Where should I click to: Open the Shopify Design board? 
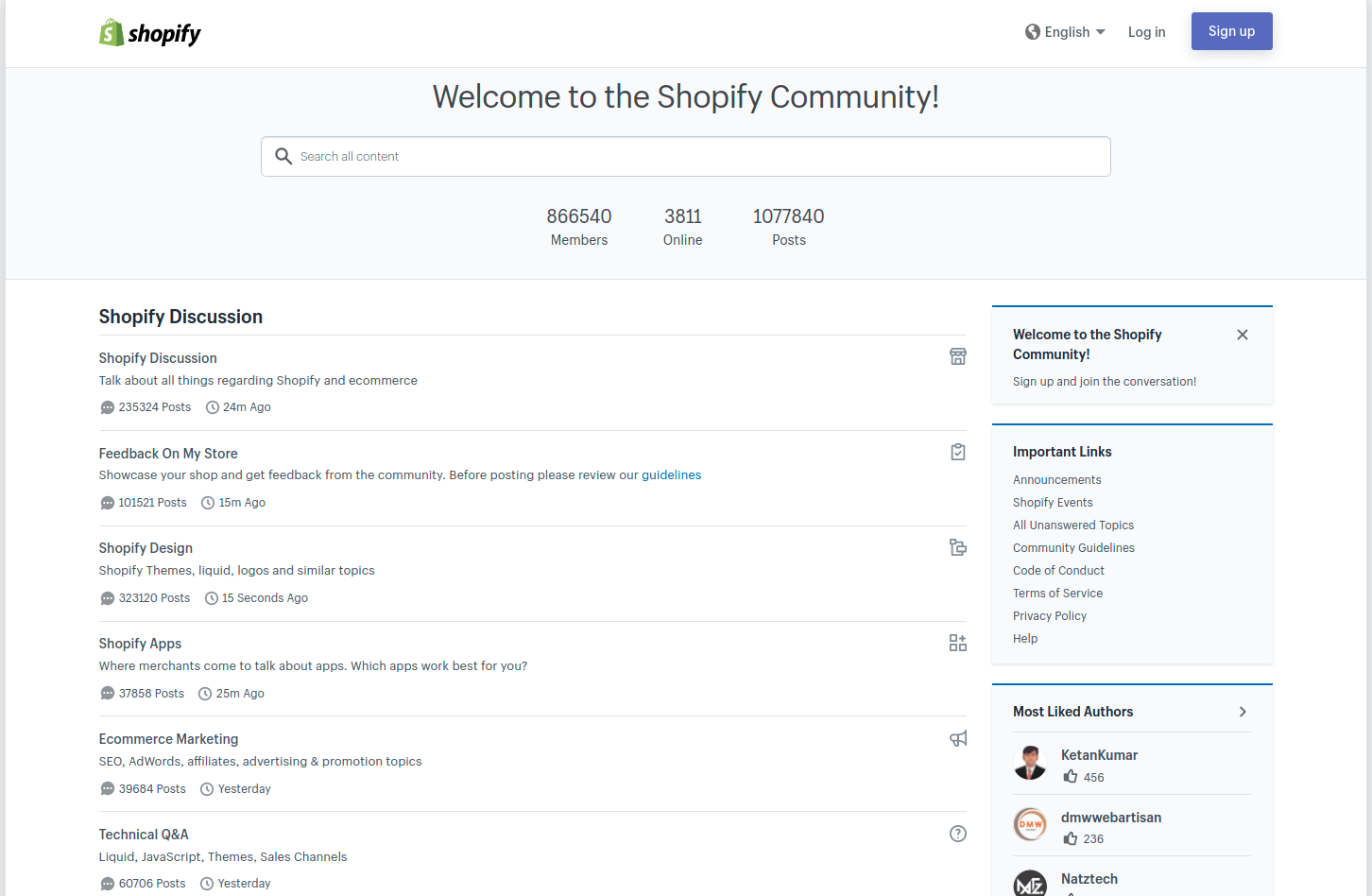tap(146, 548)
